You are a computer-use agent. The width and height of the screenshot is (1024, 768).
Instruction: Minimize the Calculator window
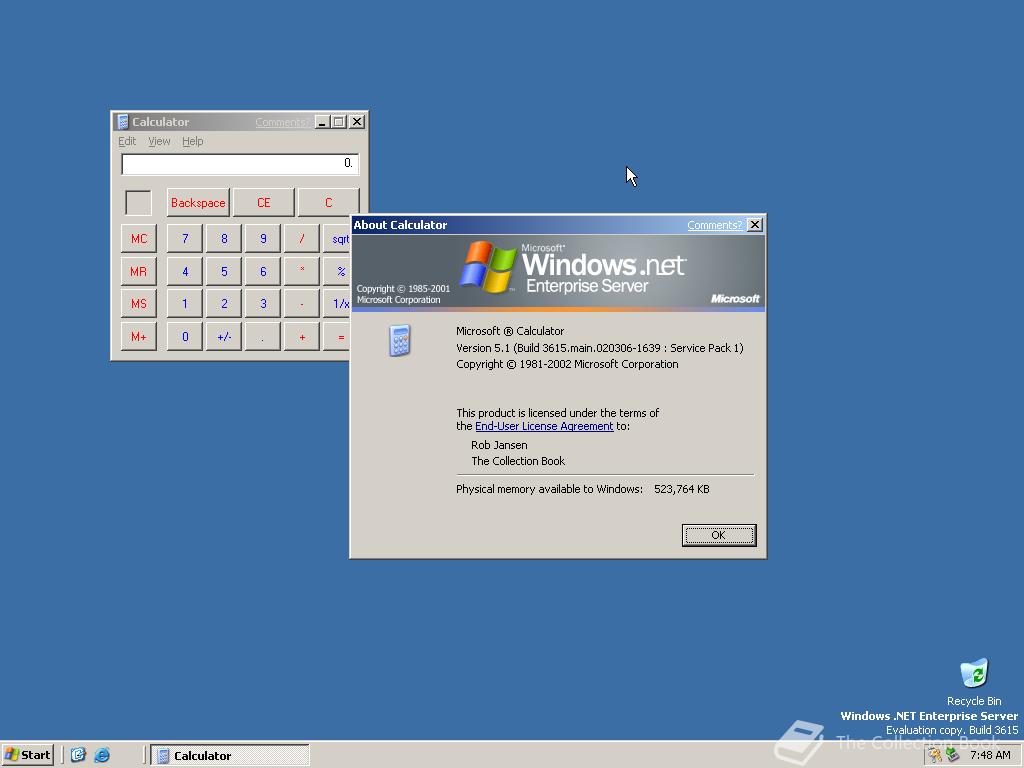pyautogui.click(x=322, y=122)
